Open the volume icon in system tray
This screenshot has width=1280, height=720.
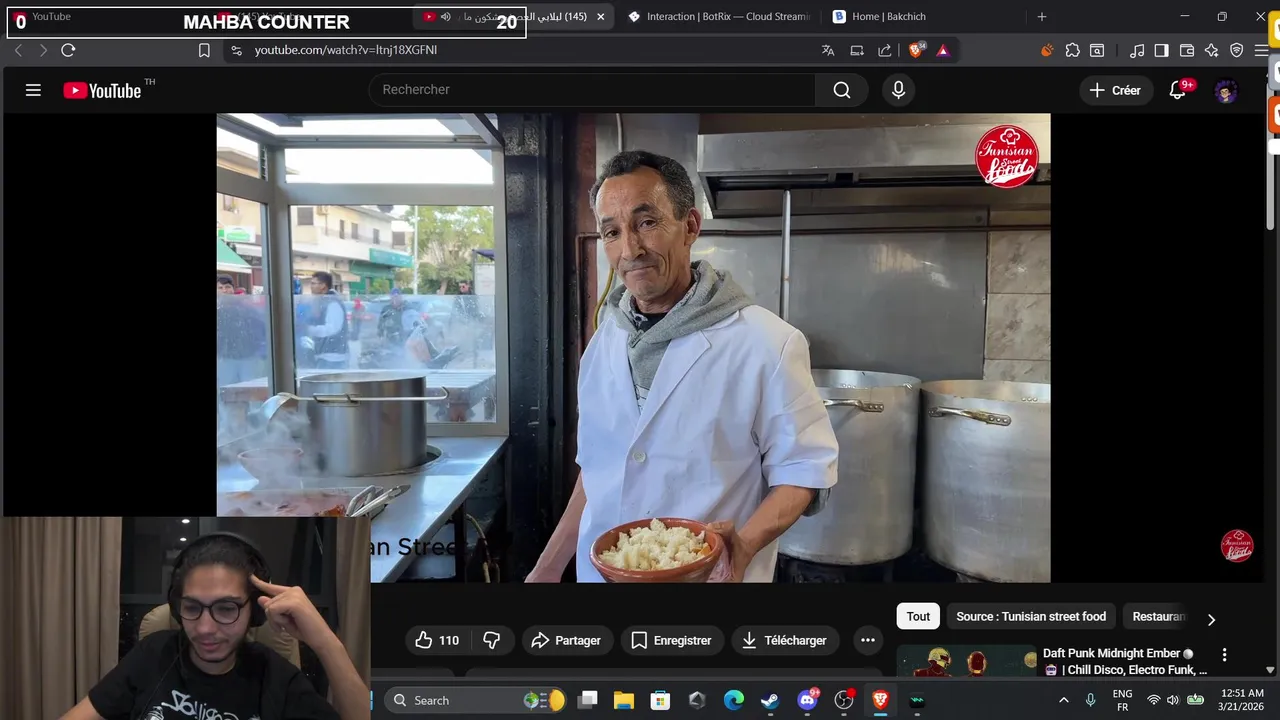1173,700
